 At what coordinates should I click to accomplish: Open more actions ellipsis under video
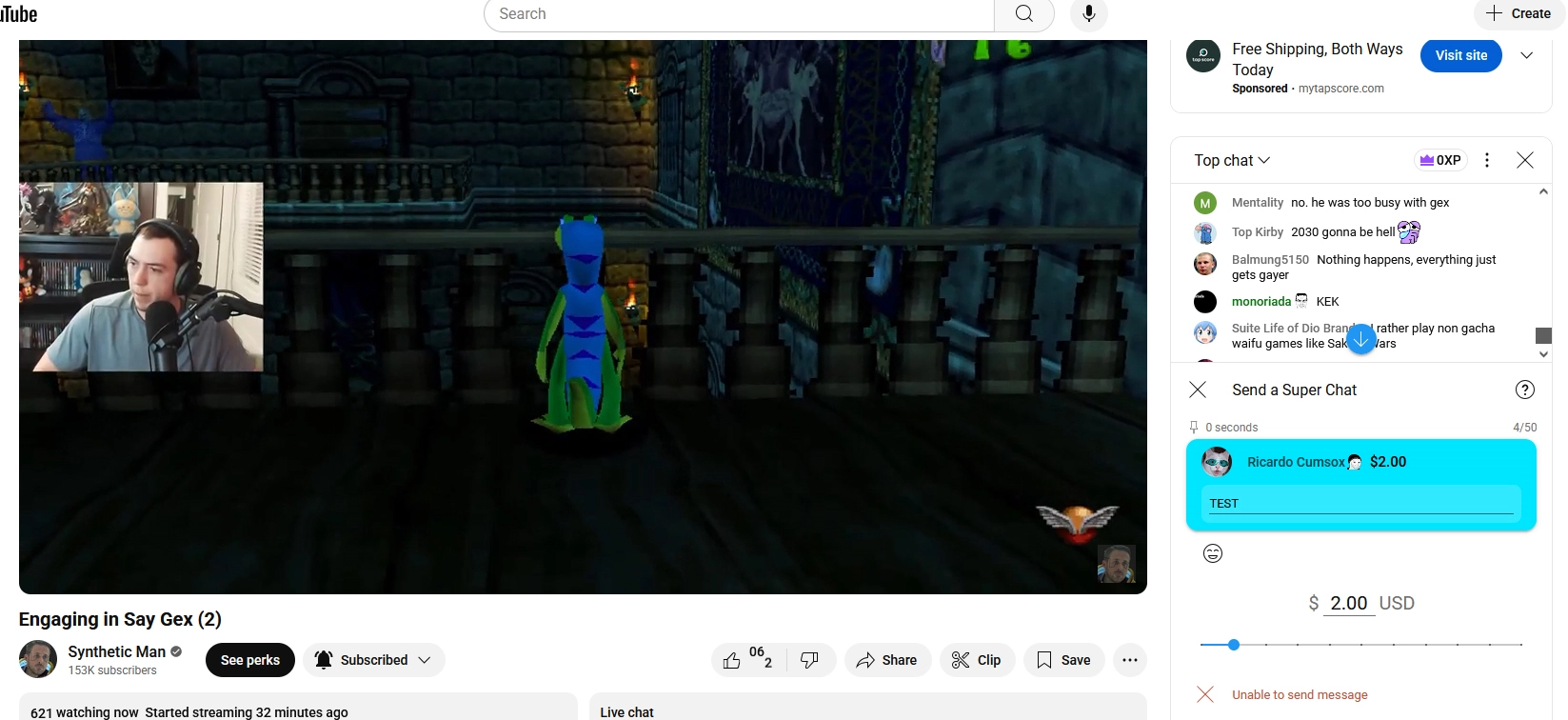[x=1130, y=660]
